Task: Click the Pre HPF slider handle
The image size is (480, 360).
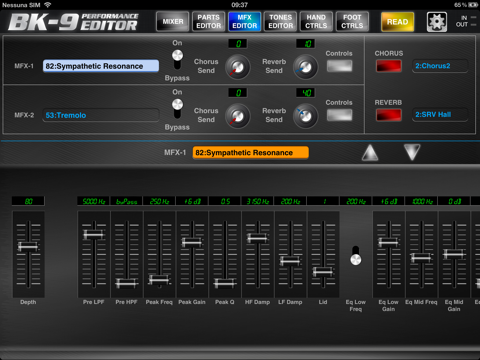Action: pyautogui.click(x=127, y=283)
